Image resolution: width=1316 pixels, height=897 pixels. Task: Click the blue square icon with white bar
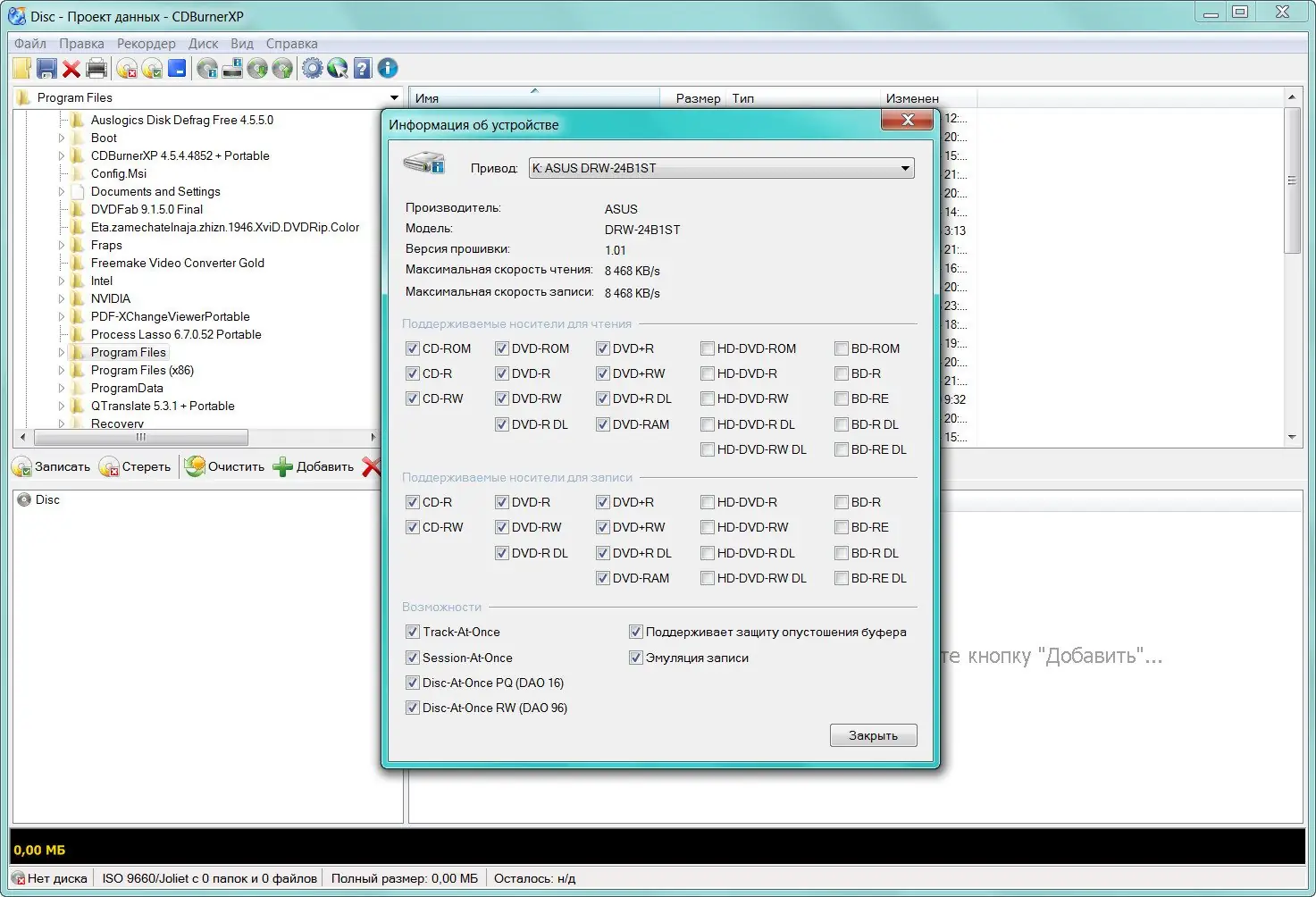177,68
